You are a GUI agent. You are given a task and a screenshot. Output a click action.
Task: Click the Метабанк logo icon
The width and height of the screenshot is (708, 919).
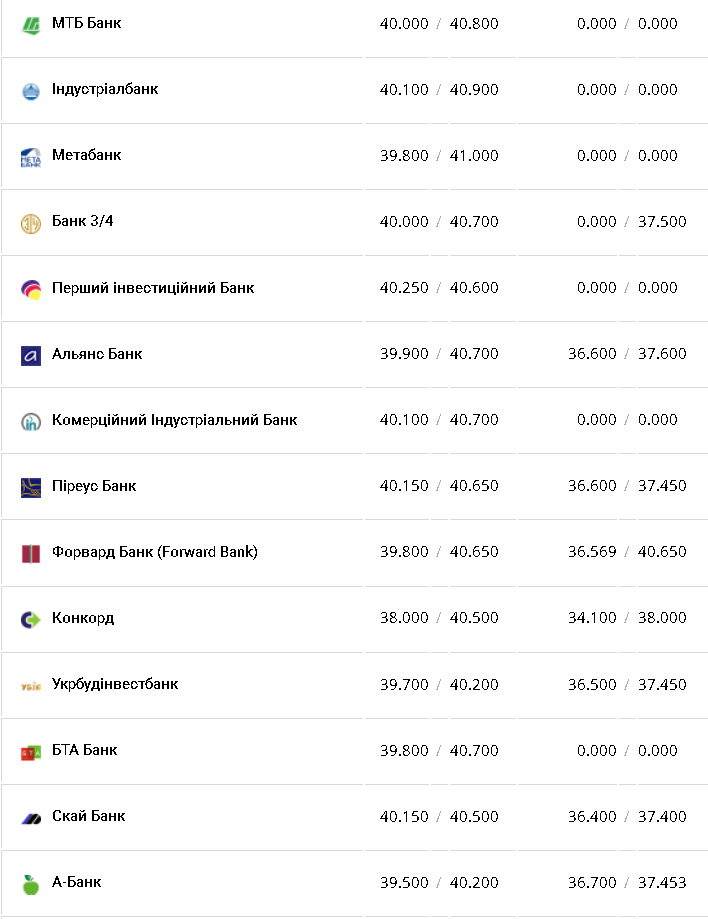point(31,157)
